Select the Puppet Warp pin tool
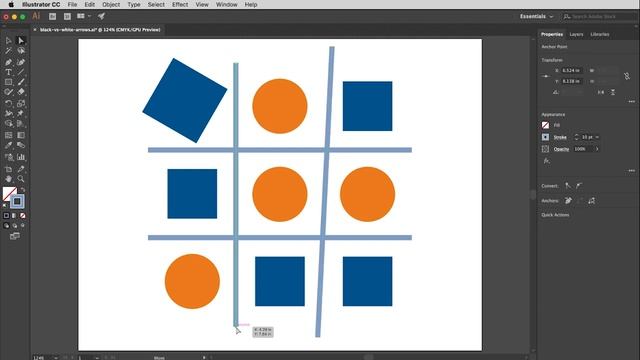 pyautogui.click(x=21, y=113)
